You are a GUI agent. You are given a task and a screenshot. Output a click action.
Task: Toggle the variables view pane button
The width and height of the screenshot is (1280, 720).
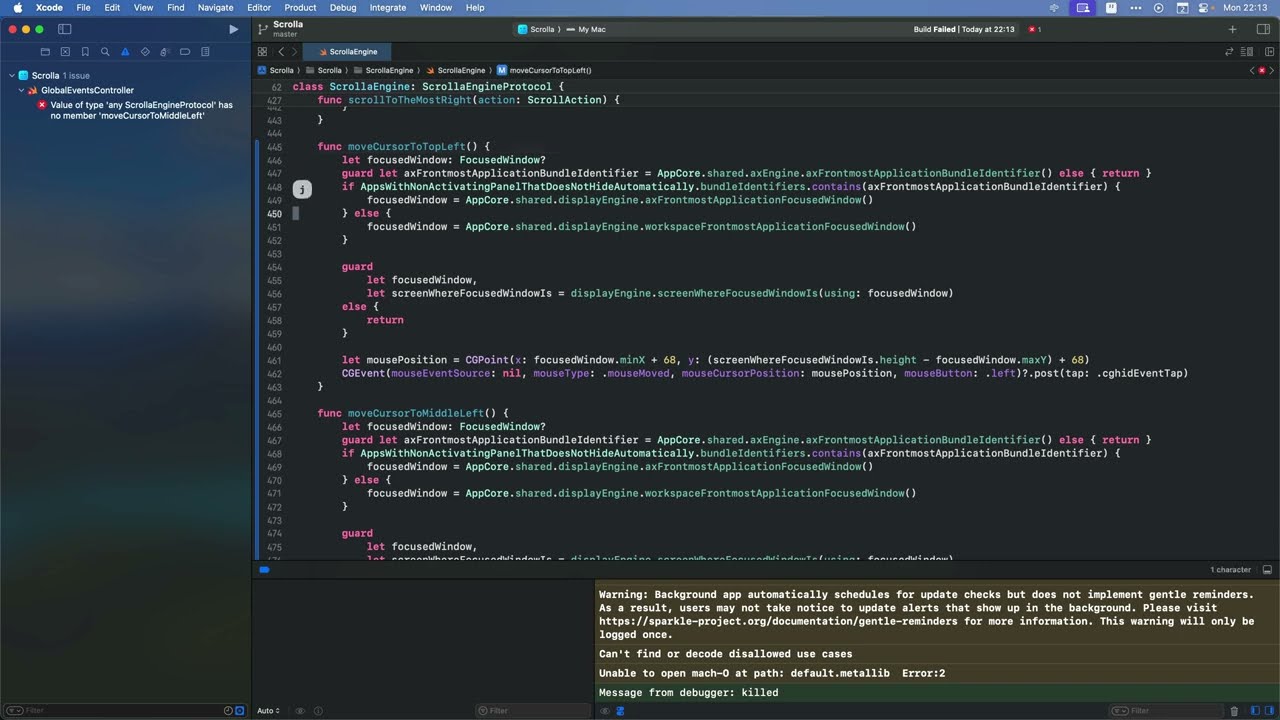pyautogui.click(x=1255, y=711)
